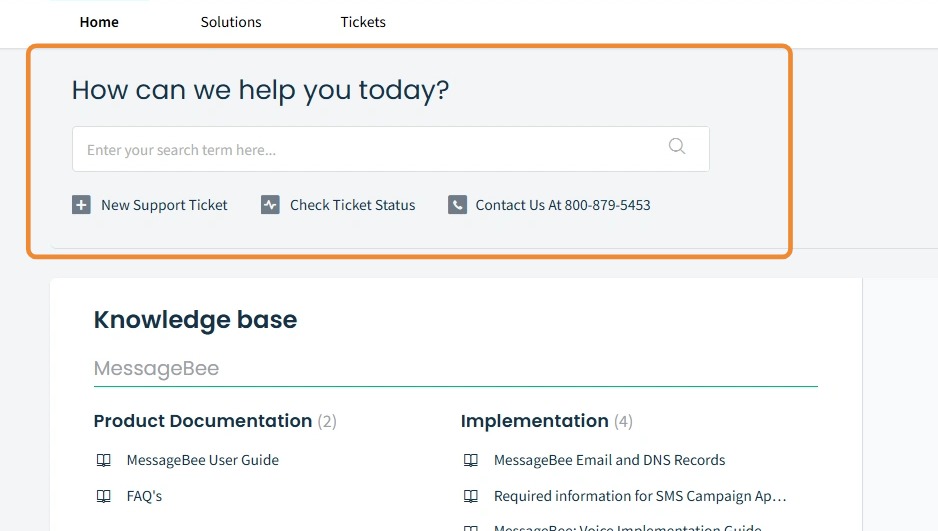Focus the search term input field

point(370,150)
